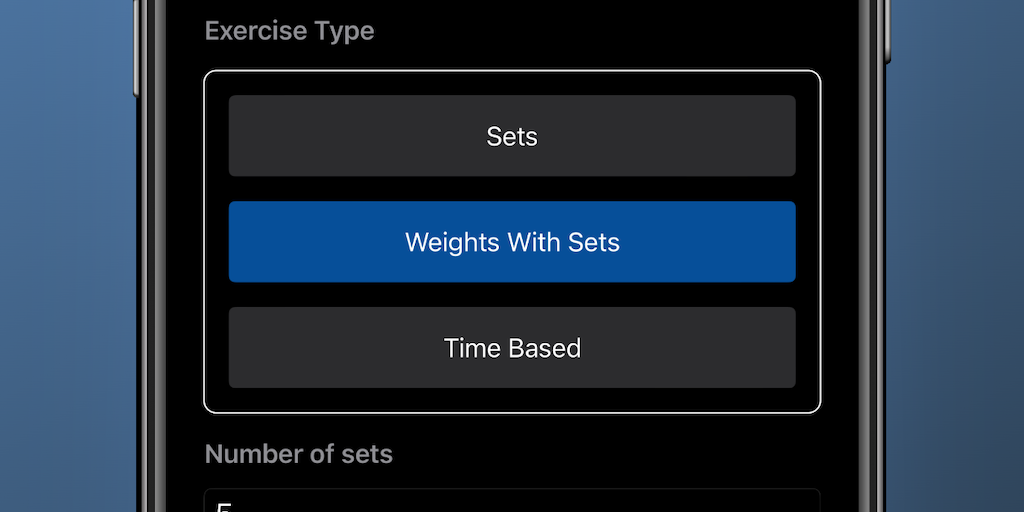
Task: Select the Sets exercise type
Action: tap(512, 136)
